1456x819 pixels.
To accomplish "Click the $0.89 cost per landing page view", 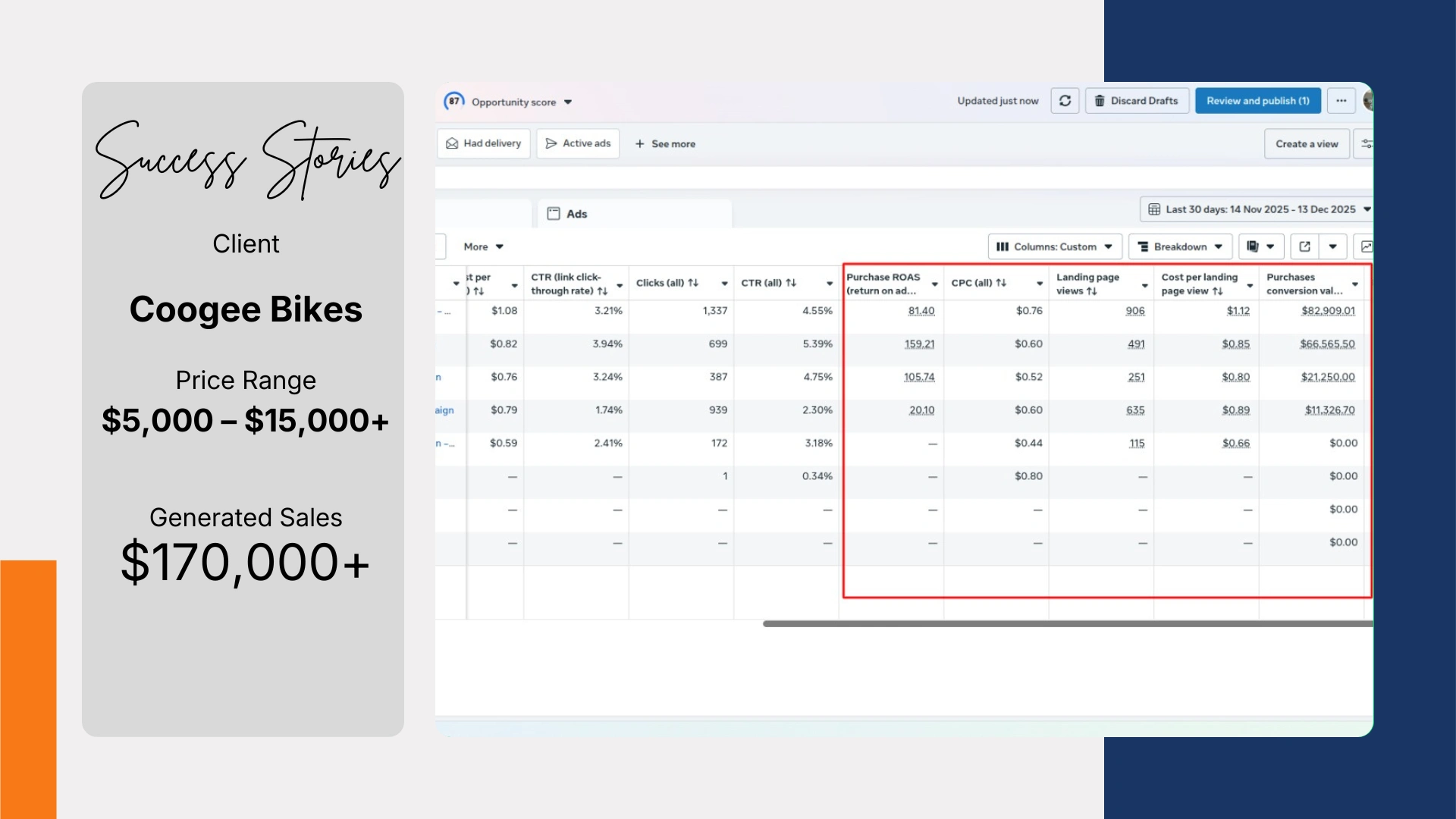I will 1236,411.
